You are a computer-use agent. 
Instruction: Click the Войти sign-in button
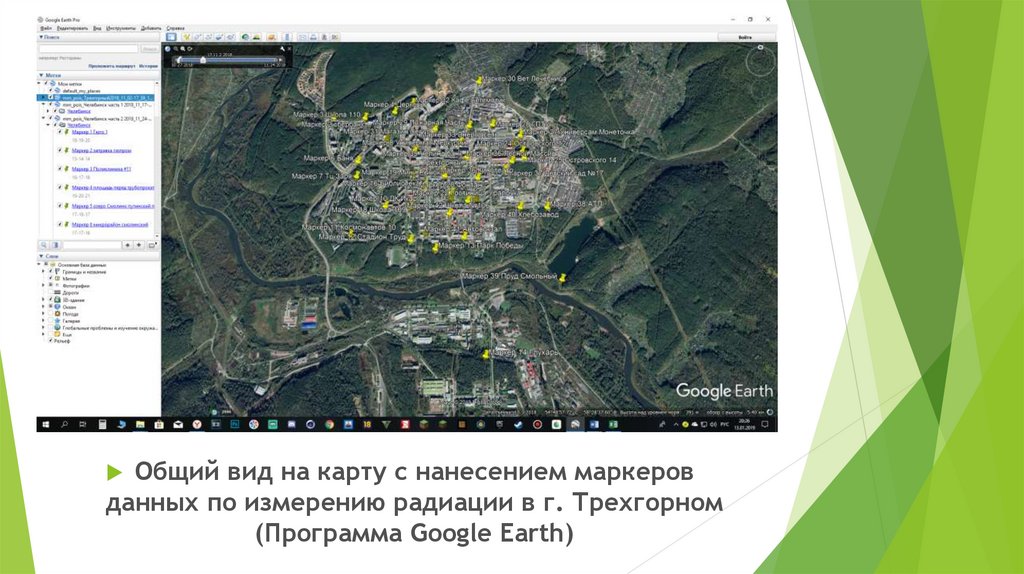tap(744, 37)
